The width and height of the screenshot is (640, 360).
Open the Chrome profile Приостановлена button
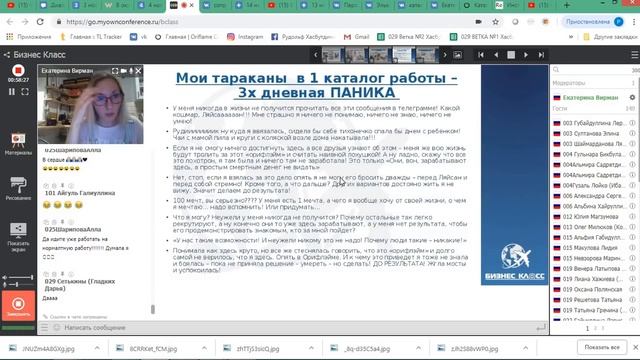(594, 22)
